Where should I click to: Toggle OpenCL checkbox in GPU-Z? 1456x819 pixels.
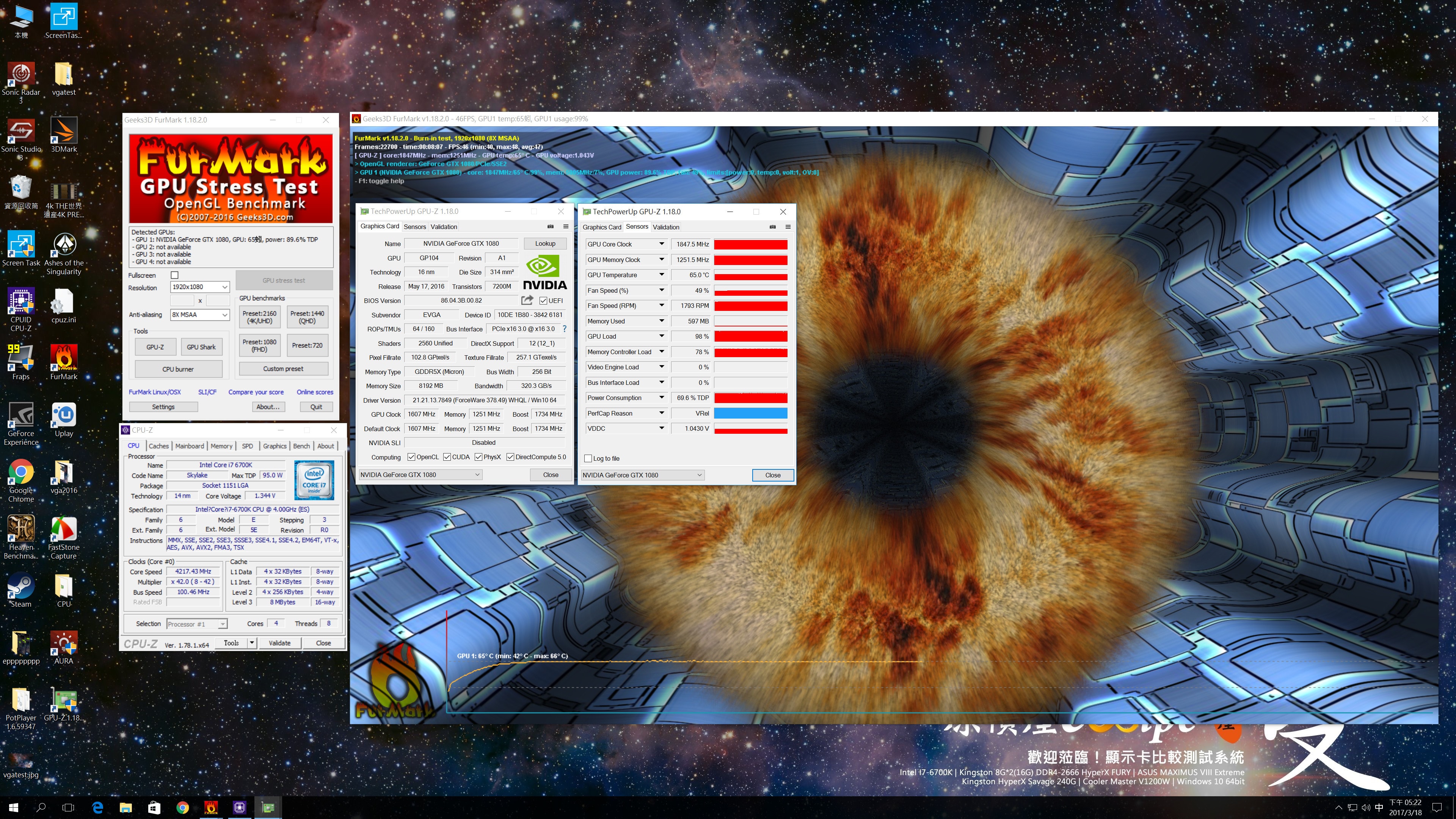coord(411,457)
